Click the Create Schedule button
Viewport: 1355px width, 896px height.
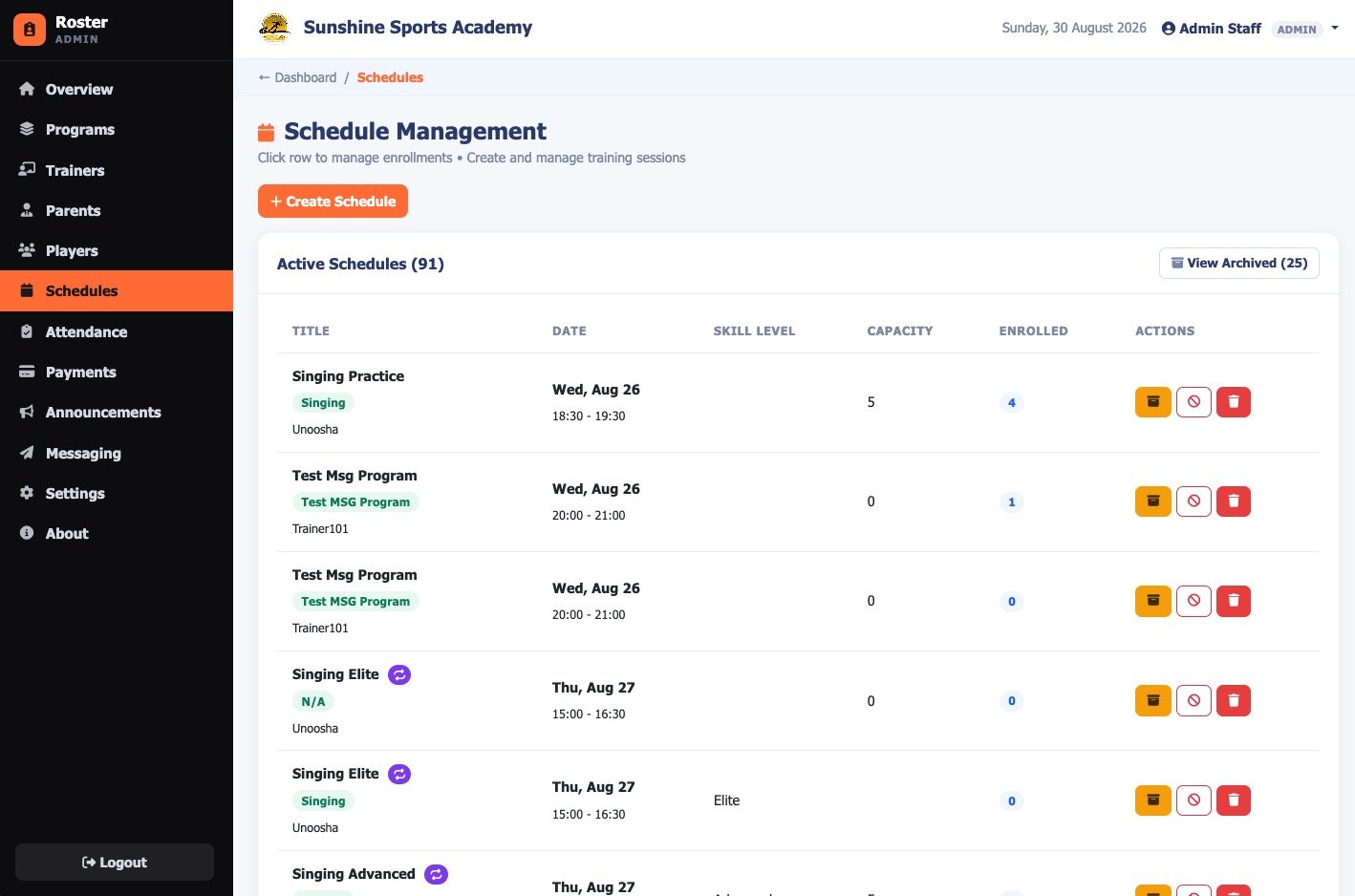[333, 201]
